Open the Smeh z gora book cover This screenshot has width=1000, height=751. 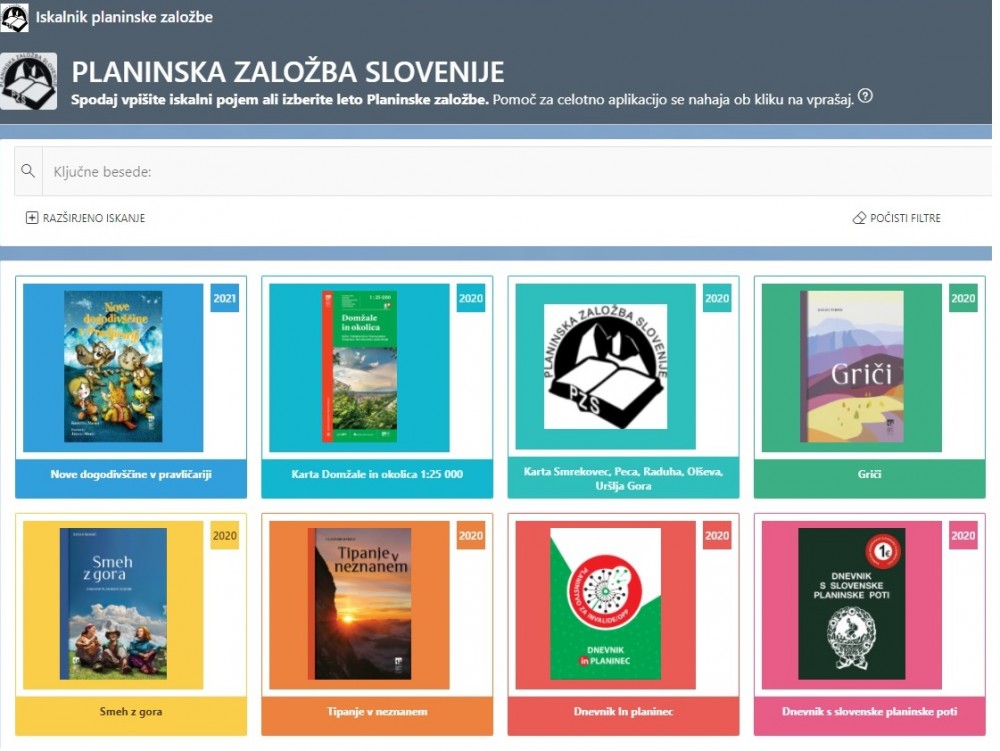click(x=113, y=605)
